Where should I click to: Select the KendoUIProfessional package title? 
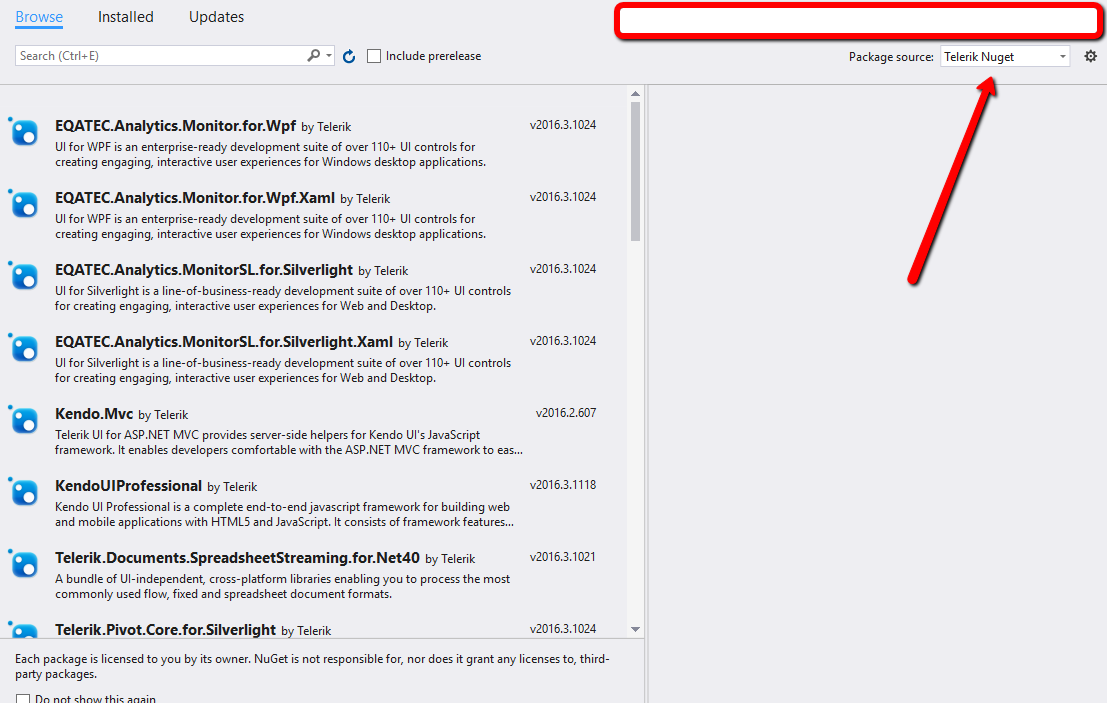128,486
